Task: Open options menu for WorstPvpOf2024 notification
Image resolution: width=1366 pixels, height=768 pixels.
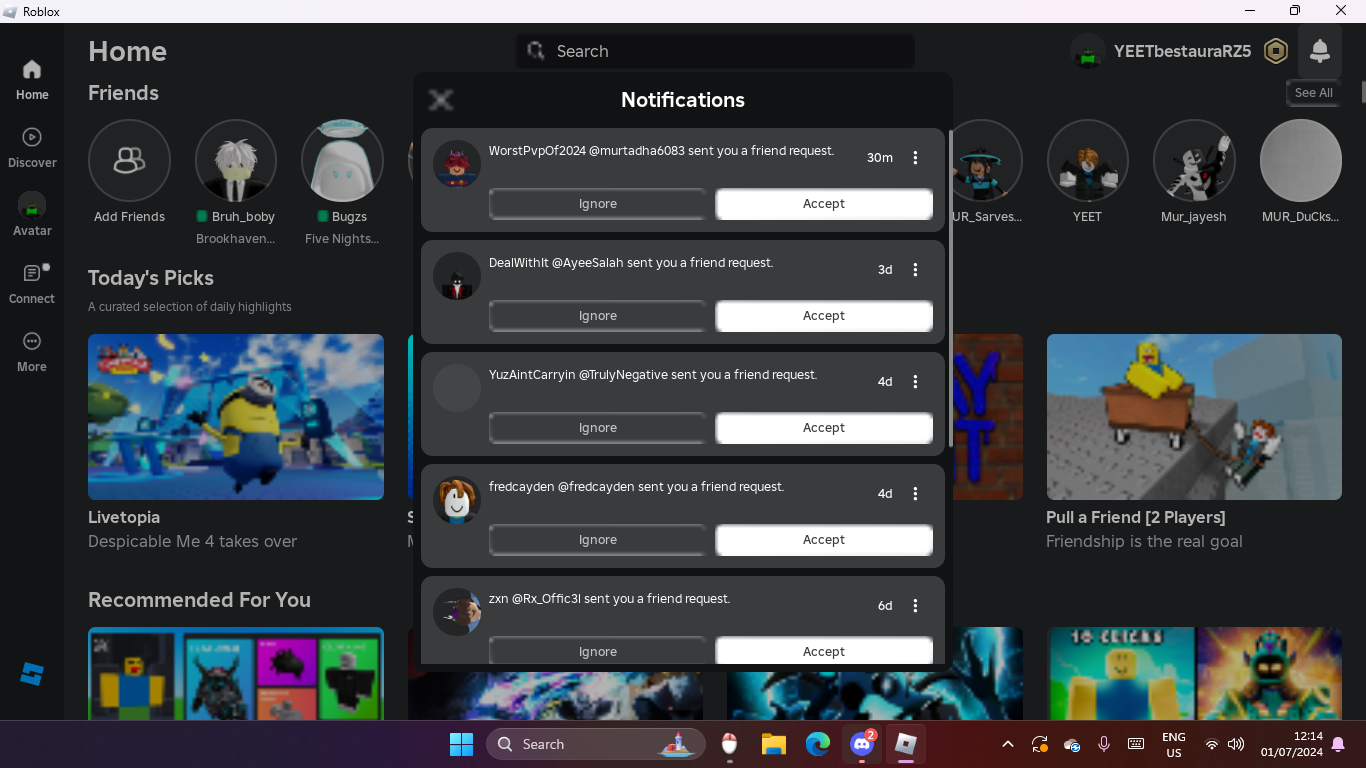Action: tap(915, 158)
